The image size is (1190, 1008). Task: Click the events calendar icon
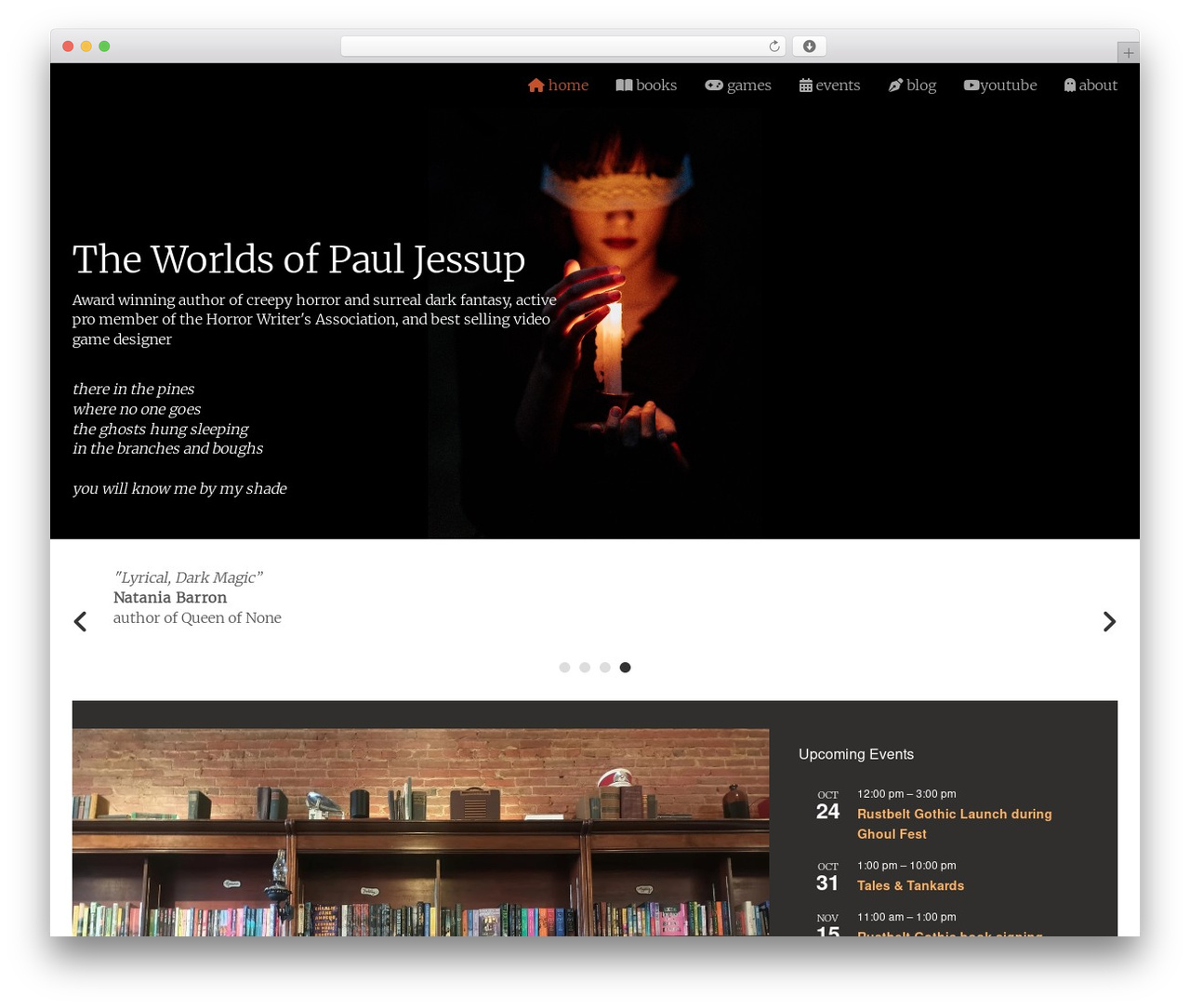806,86
